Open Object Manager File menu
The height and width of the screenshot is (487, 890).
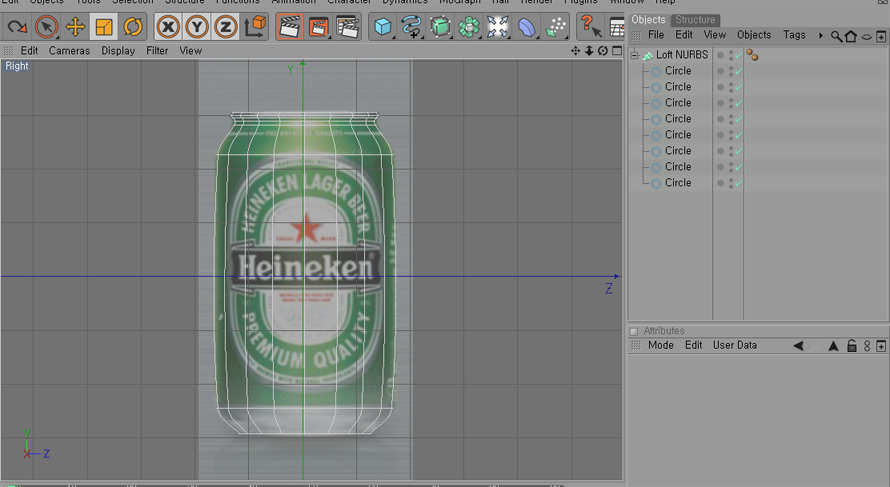coord(656,35)
